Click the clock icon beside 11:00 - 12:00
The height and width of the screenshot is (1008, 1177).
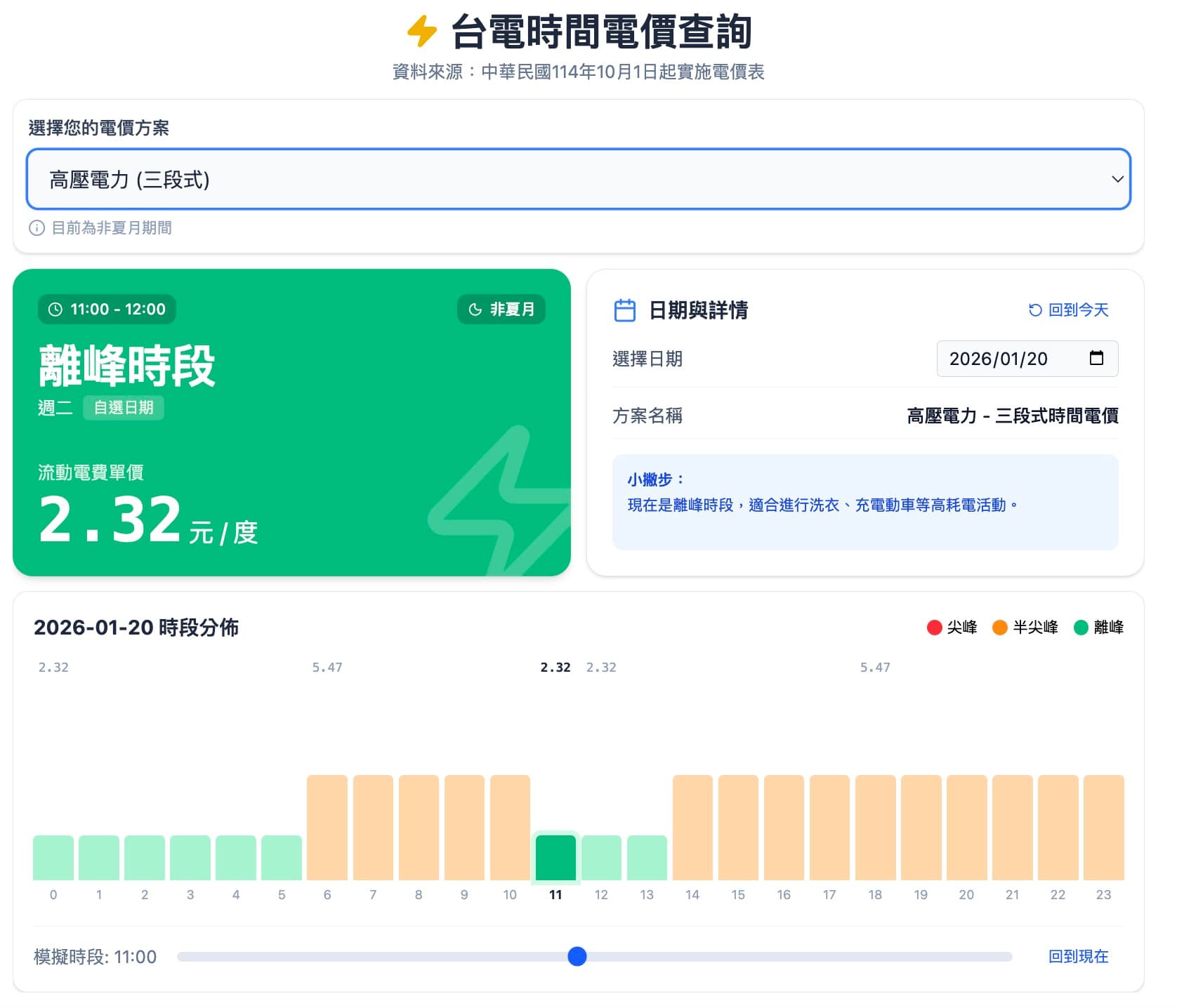pyautogui.click(x=55, y=309)
